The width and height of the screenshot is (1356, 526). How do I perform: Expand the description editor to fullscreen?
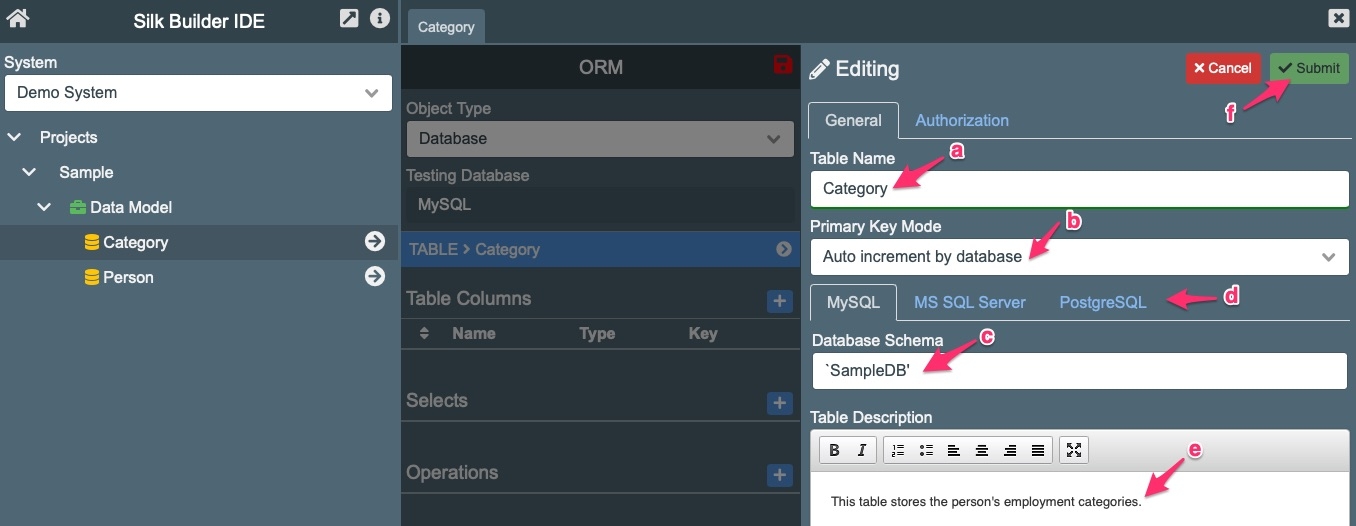coord(1073,451)
